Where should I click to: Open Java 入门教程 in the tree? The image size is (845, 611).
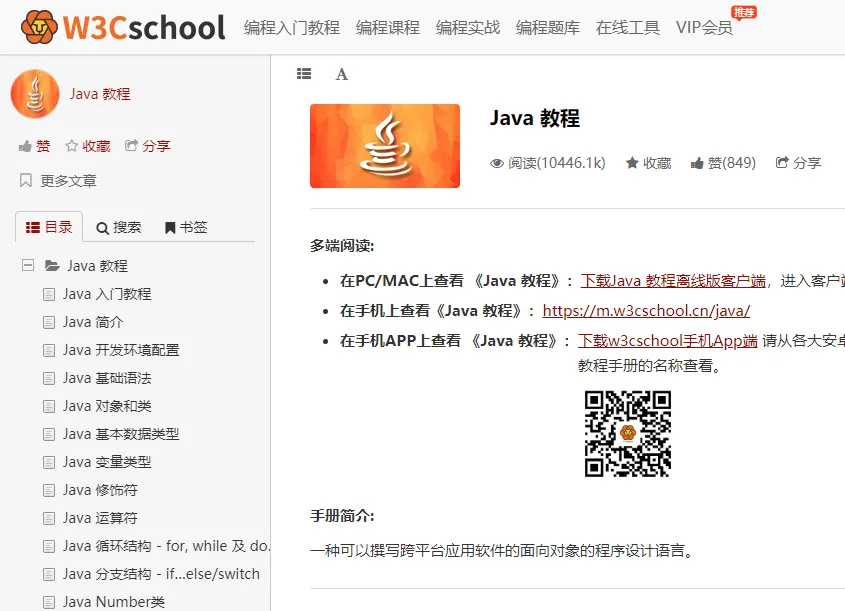pos(107,294)
